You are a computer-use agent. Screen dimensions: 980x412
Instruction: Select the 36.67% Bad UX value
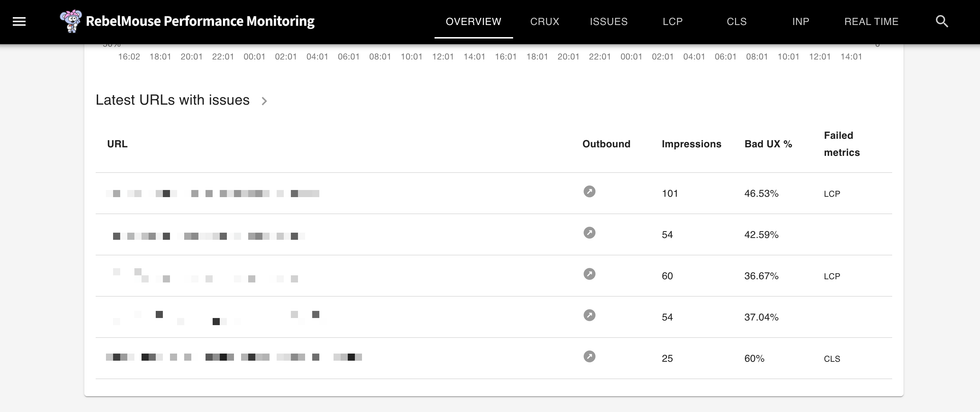point(761,276)
